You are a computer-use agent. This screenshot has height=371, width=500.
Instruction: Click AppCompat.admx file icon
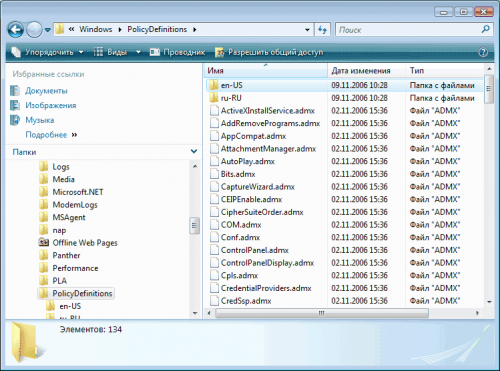click(x=214, y=136)
